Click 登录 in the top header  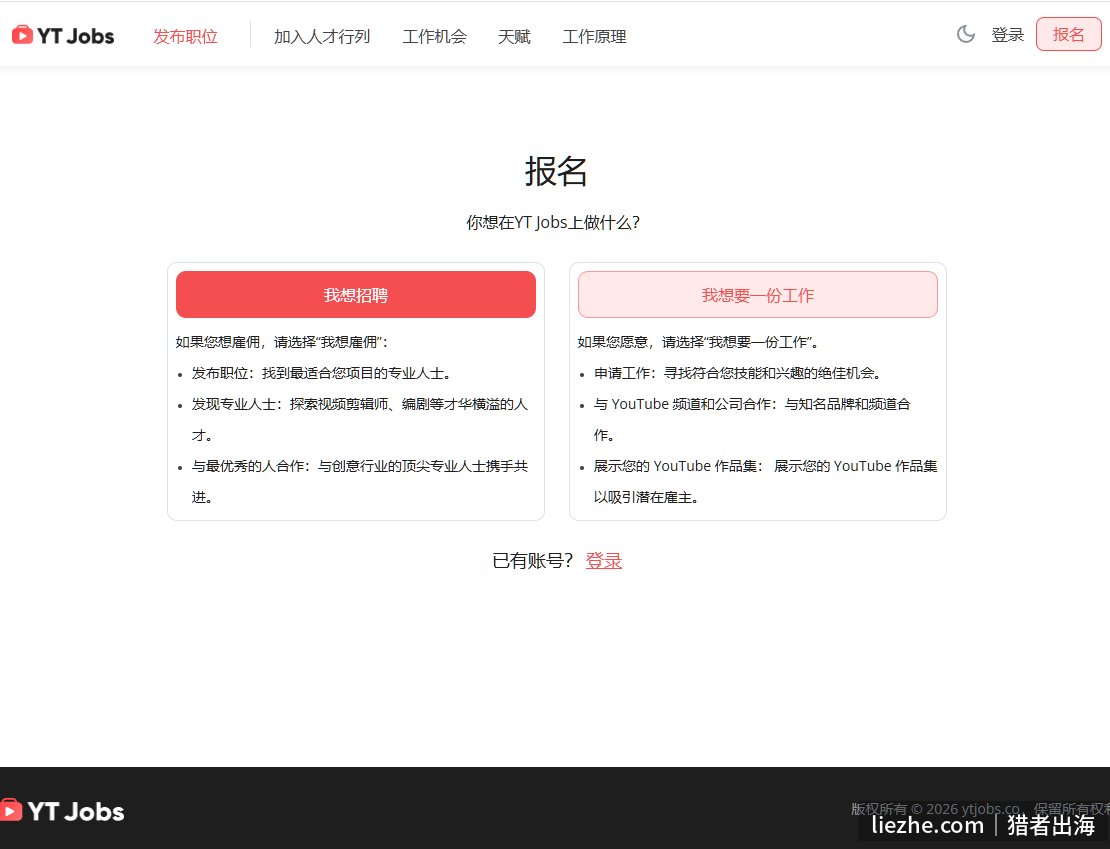pos(1007,35)
